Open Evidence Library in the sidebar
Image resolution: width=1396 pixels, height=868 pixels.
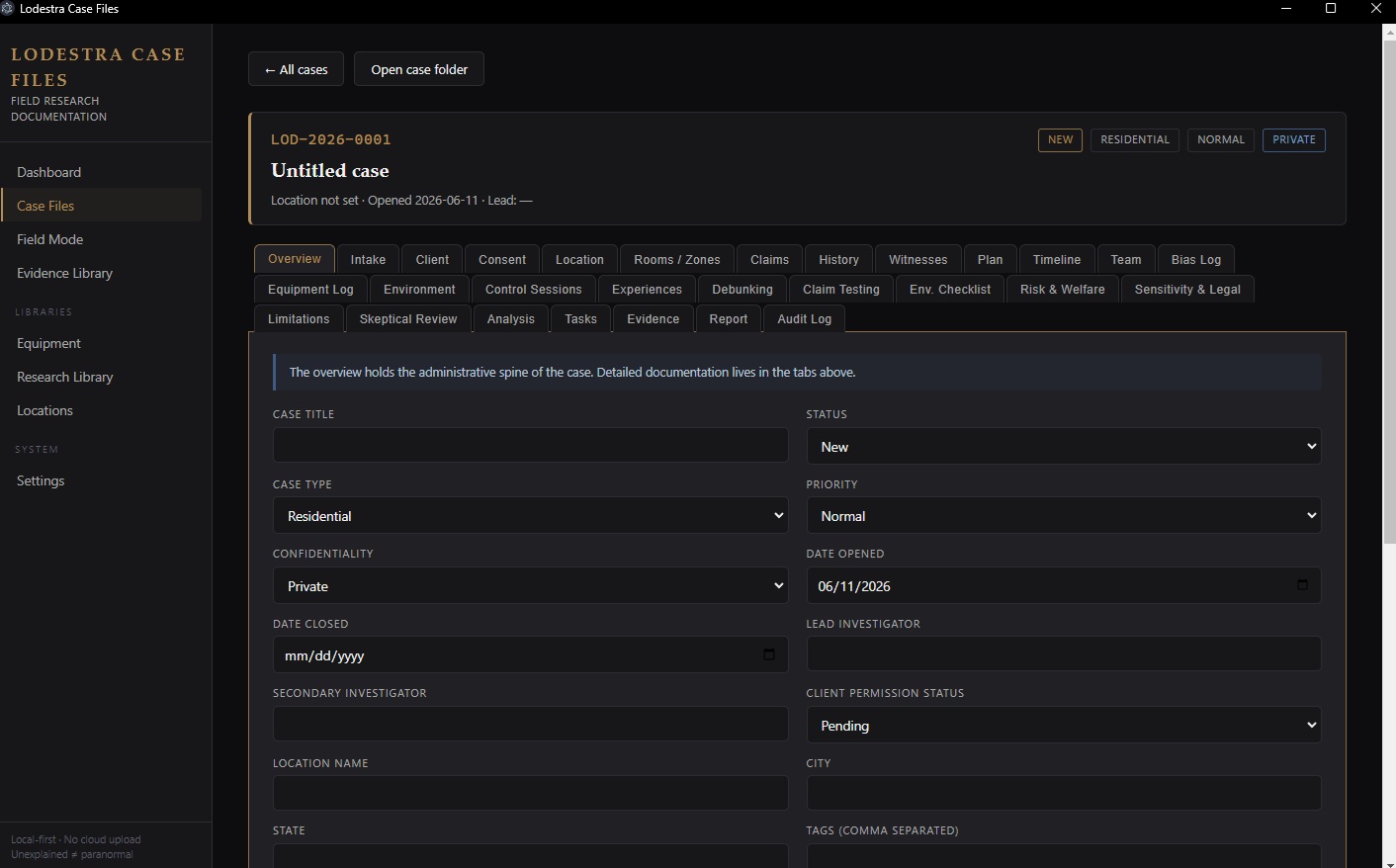tap(101, 273)
